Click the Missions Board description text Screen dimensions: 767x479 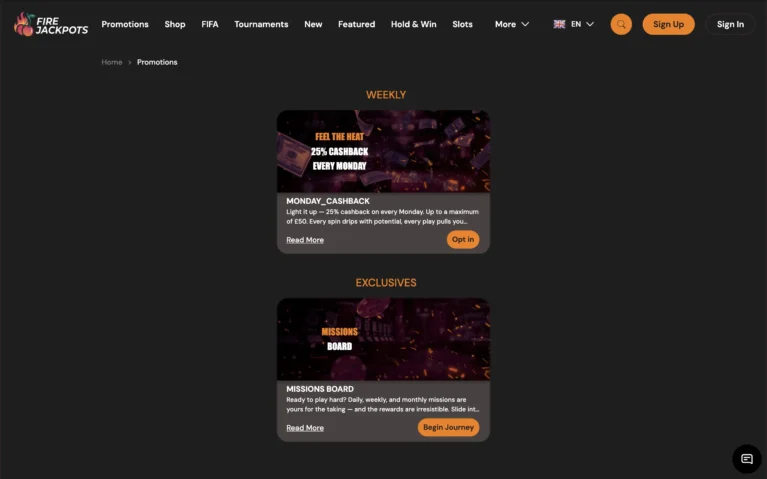click(383, 404)
